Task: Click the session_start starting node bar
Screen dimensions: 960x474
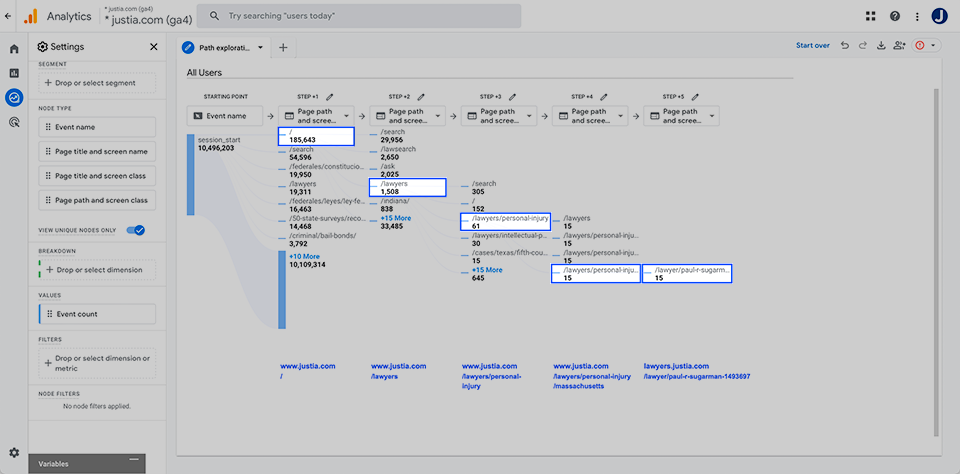Action: click(x=191, y=230)
